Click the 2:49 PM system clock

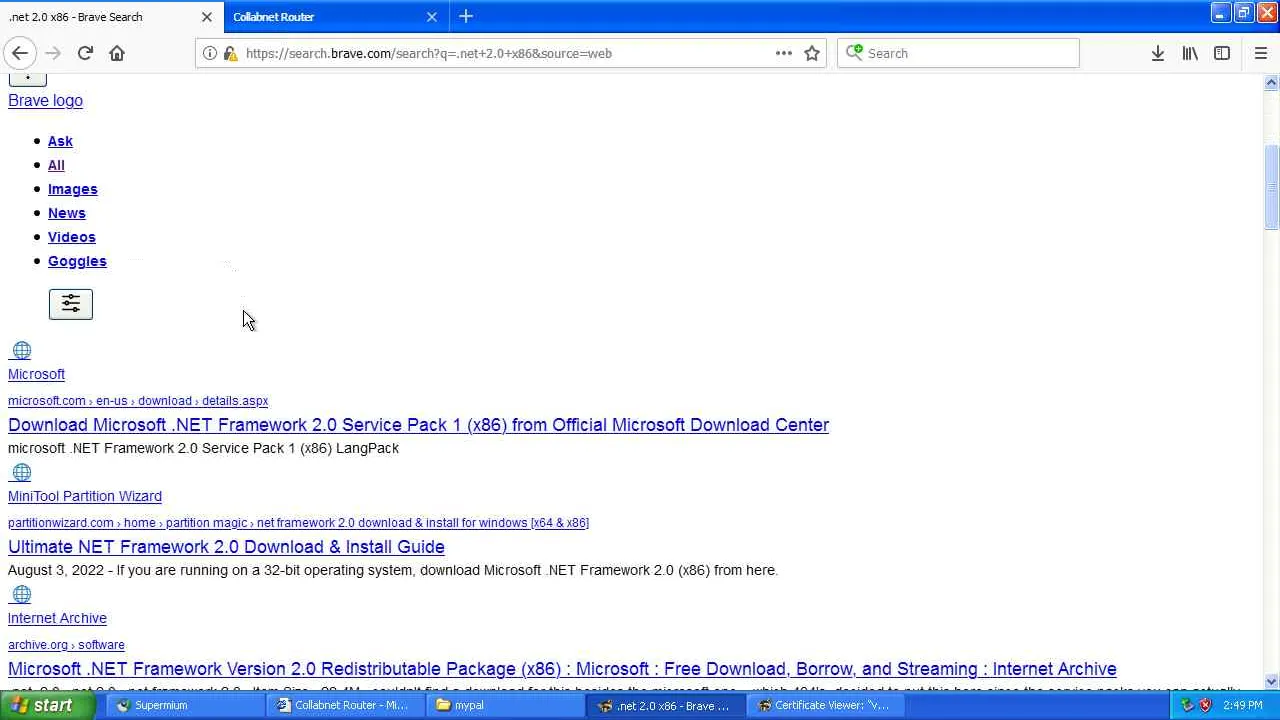point(1243,705)
